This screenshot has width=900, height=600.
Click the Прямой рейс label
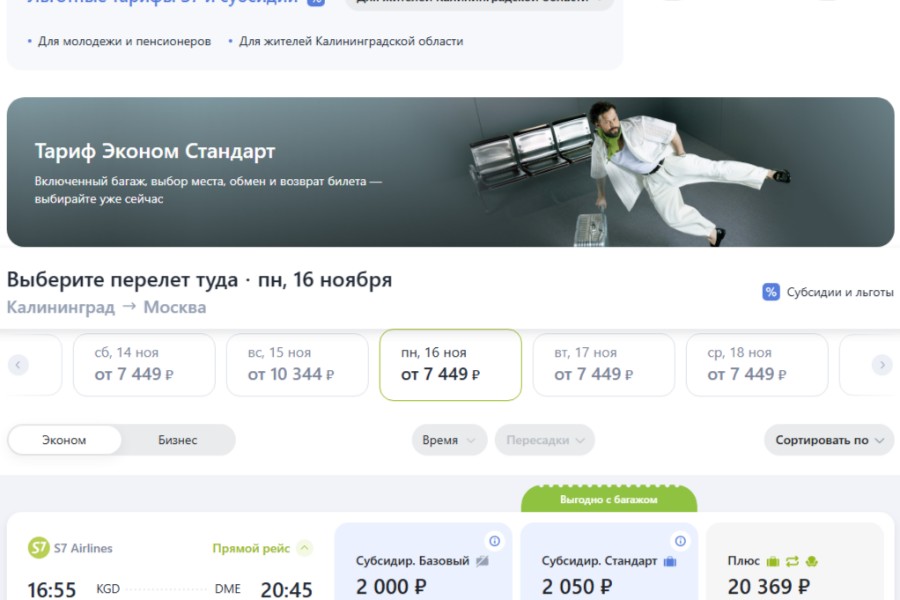[x=251, y=548]
